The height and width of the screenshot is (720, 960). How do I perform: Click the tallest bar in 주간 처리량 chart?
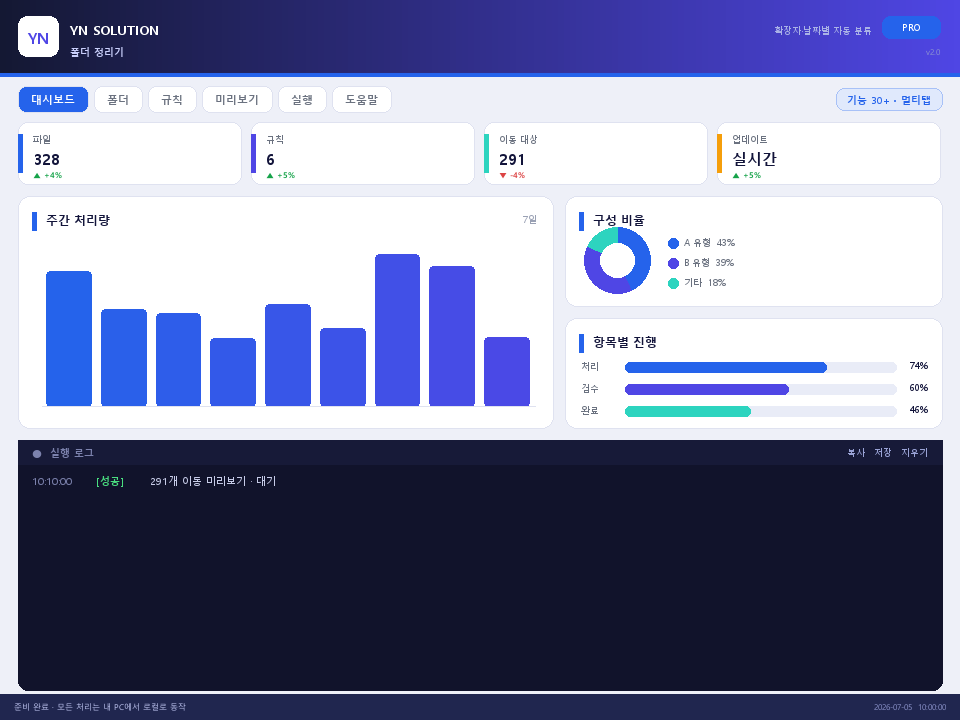click(x=397, y=330)
